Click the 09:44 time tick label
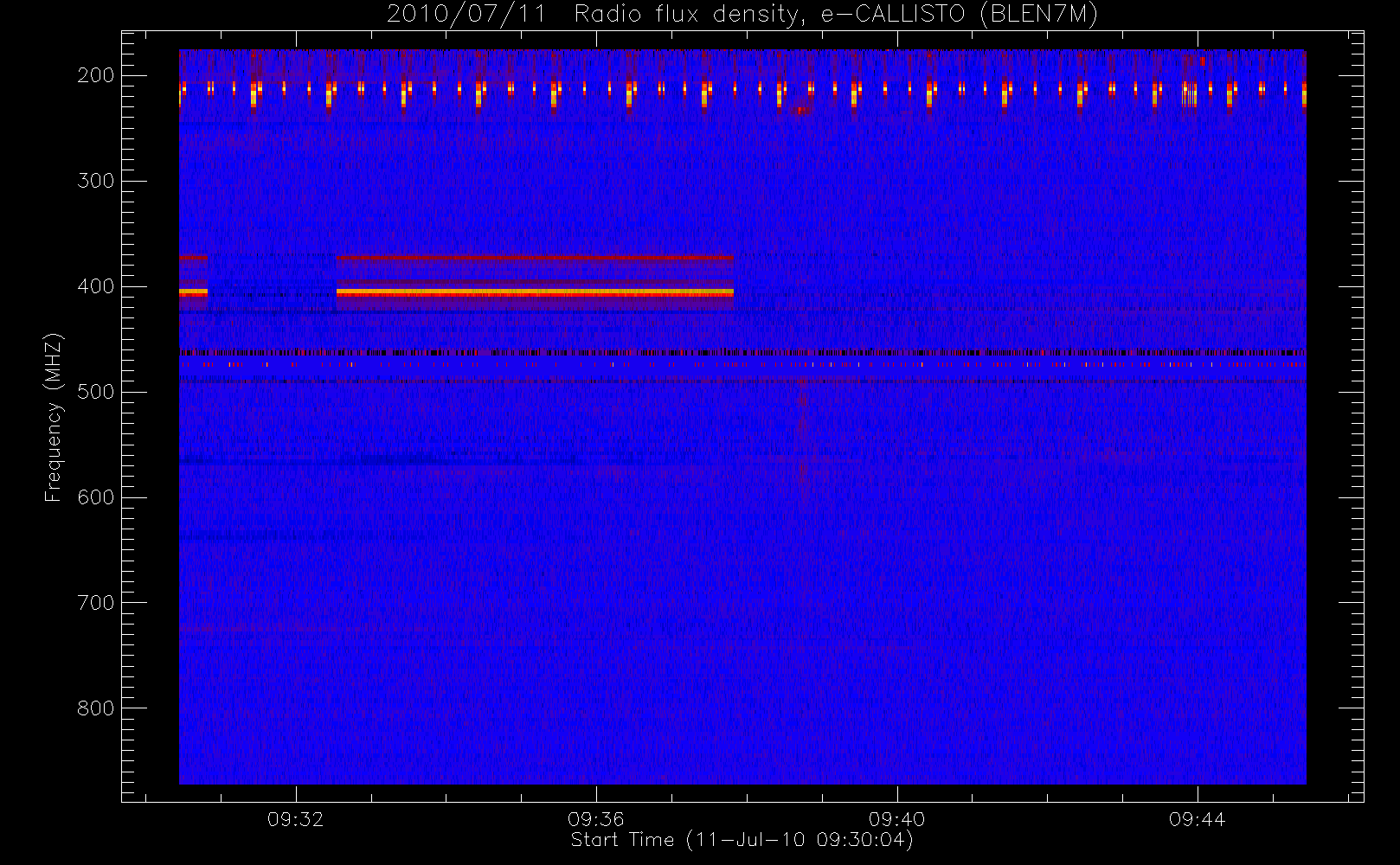Viewport: 1400px width, 865px height. [x=1198, y=819]
